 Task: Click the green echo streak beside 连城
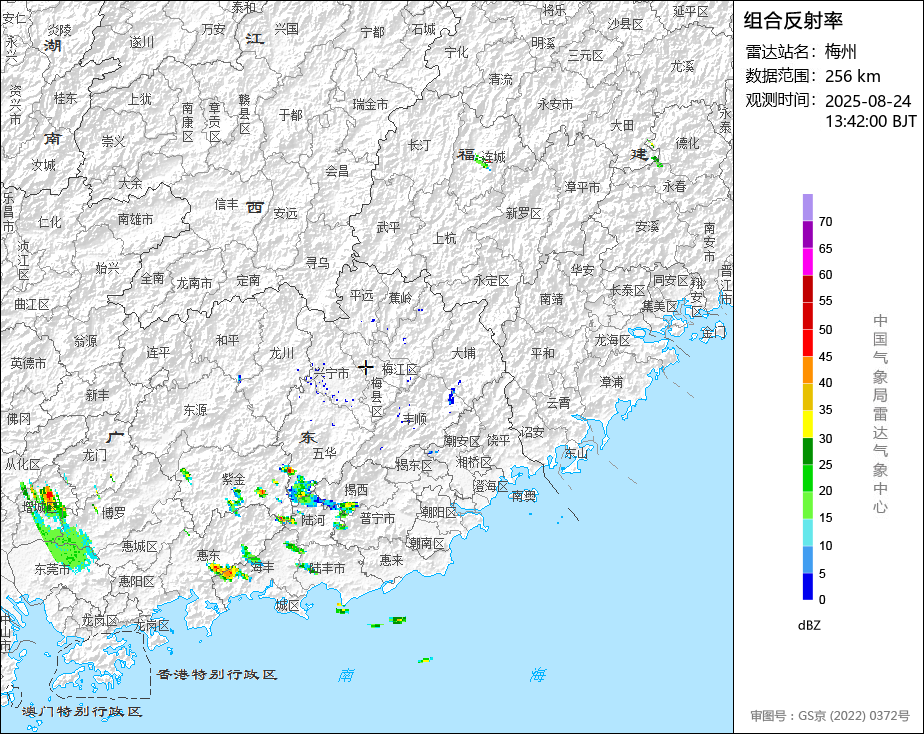click(483, 164)
